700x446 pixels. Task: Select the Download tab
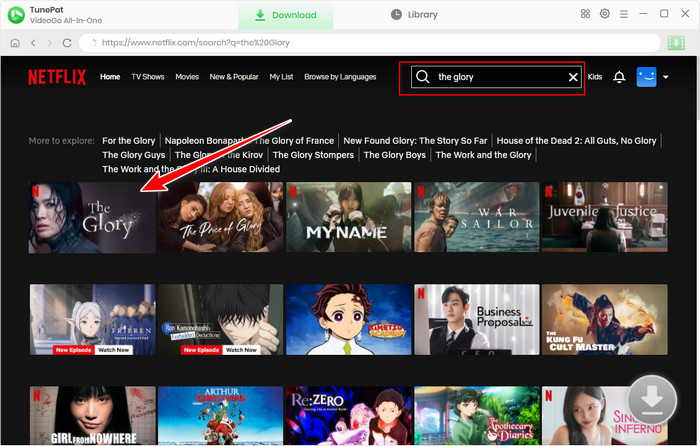pyautogui.click(x=285, y=15)
